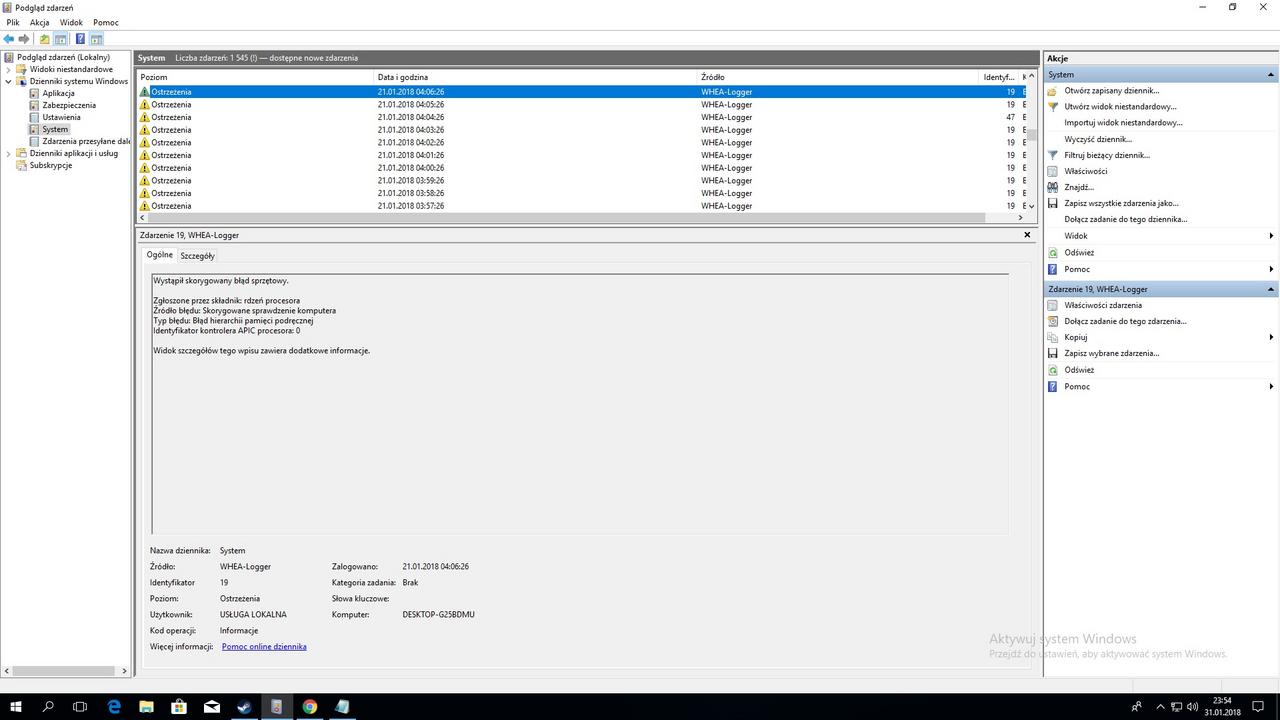Select the warning event at 03:57:26
Image resolution: width=1280 pixels, height=720 pixels.
pyautogui.click(x=581, y=206)
